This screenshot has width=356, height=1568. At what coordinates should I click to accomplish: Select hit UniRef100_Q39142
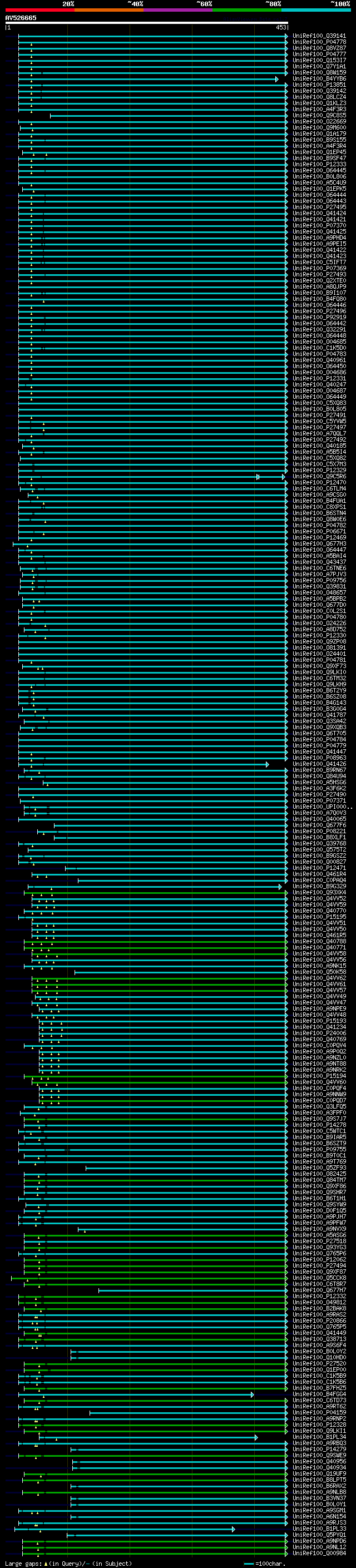(319, 91)
